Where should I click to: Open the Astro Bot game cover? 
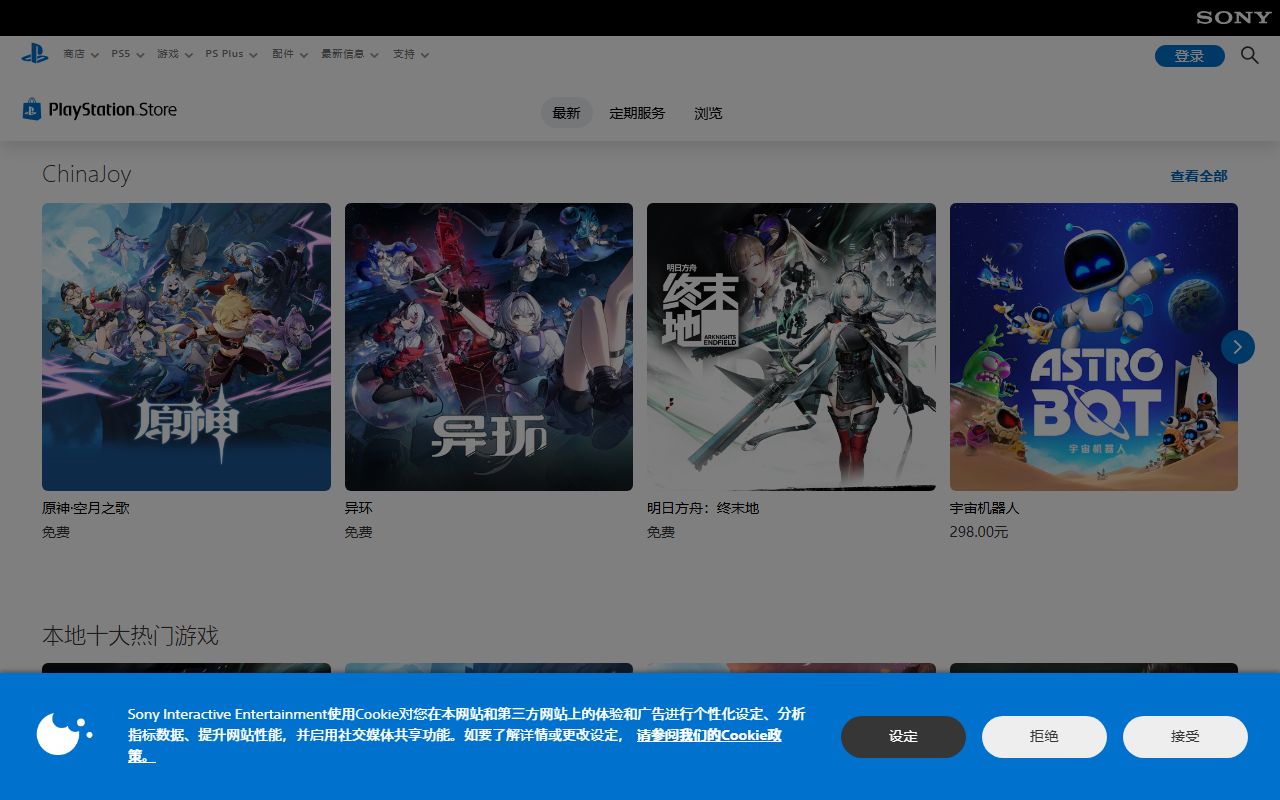point(1094,347)
